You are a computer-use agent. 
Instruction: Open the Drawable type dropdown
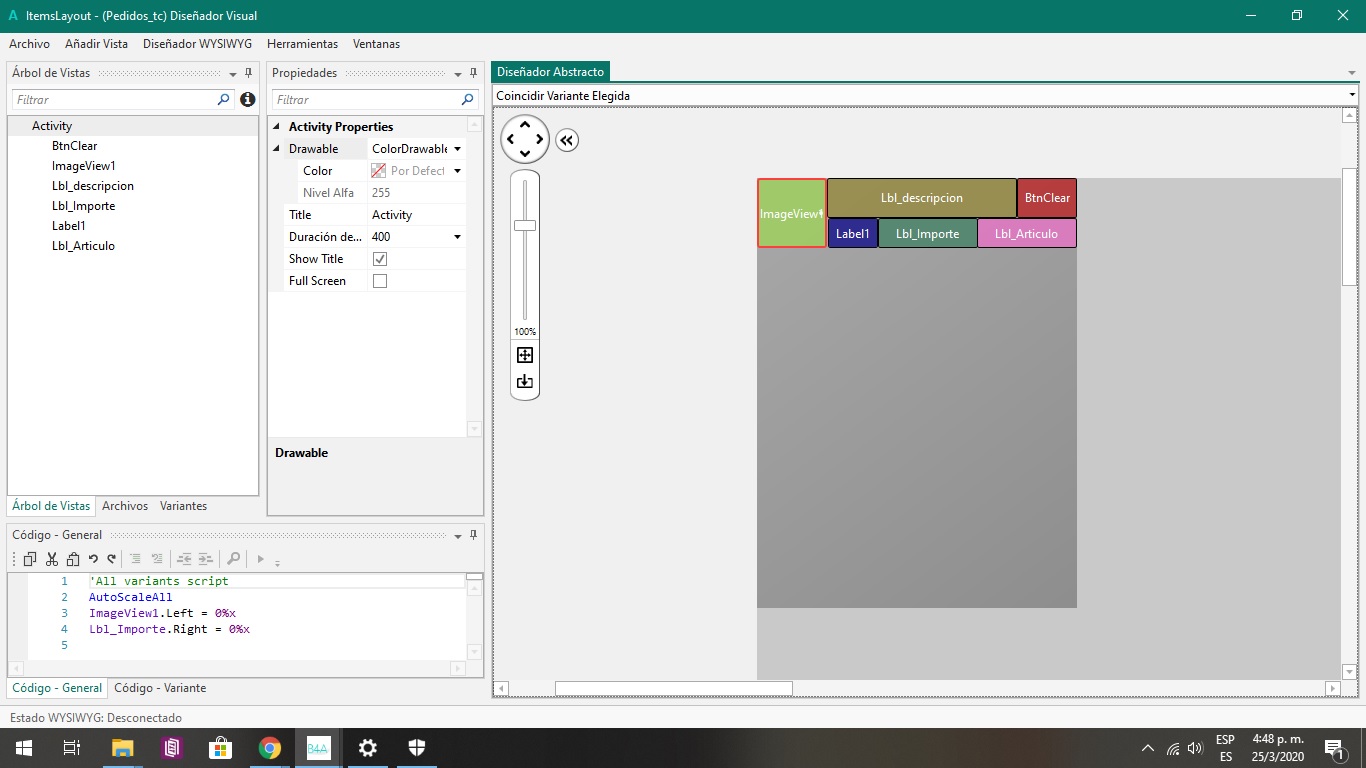(457, 149)
